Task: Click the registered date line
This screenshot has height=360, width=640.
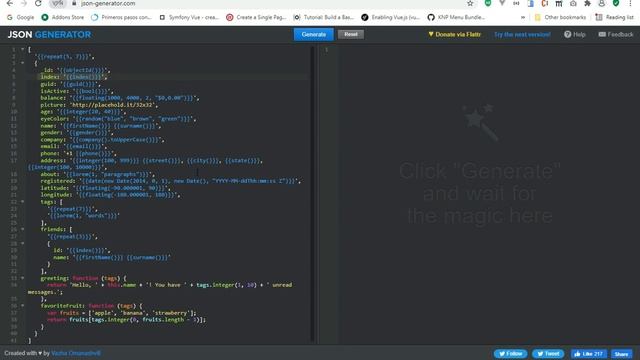Action: coord(171,181)
